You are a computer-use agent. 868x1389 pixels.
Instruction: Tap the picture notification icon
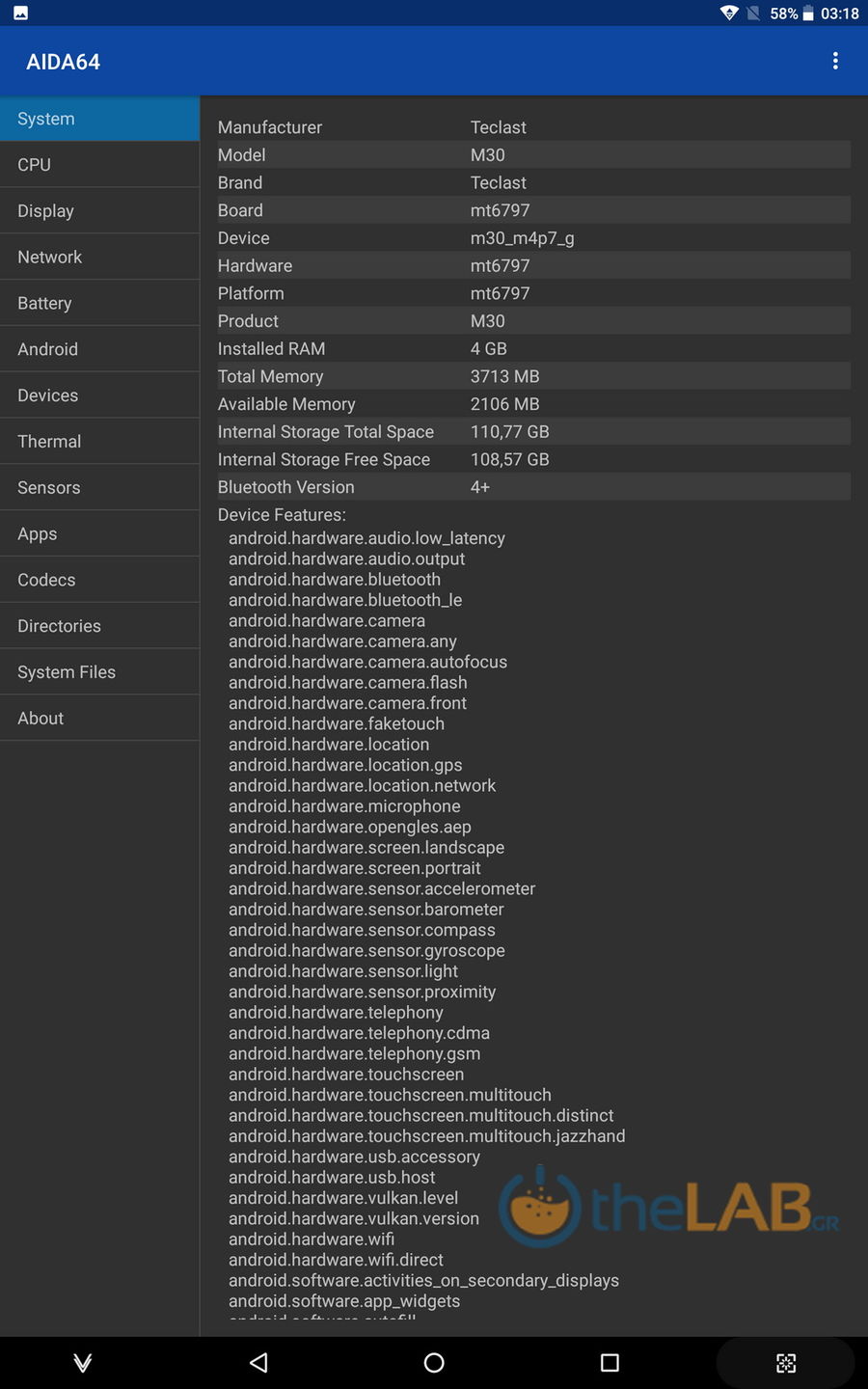[x=20, y=14]
